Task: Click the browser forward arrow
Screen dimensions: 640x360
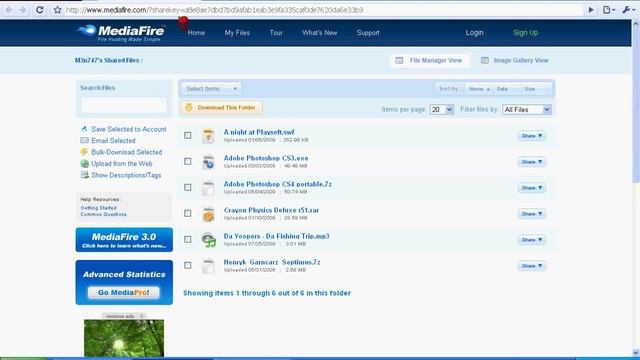Action: click(23, 10)
